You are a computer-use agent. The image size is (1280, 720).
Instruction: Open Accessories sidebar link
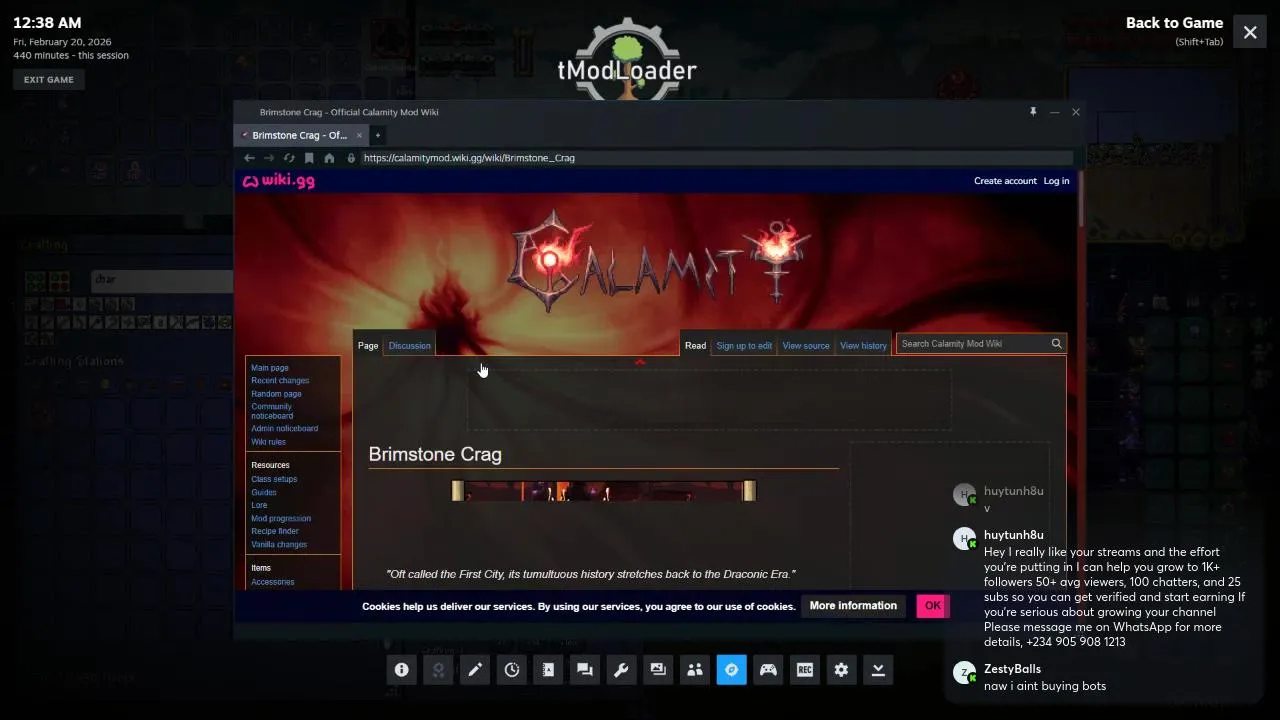pyautogui.click(x=273, y=582)
